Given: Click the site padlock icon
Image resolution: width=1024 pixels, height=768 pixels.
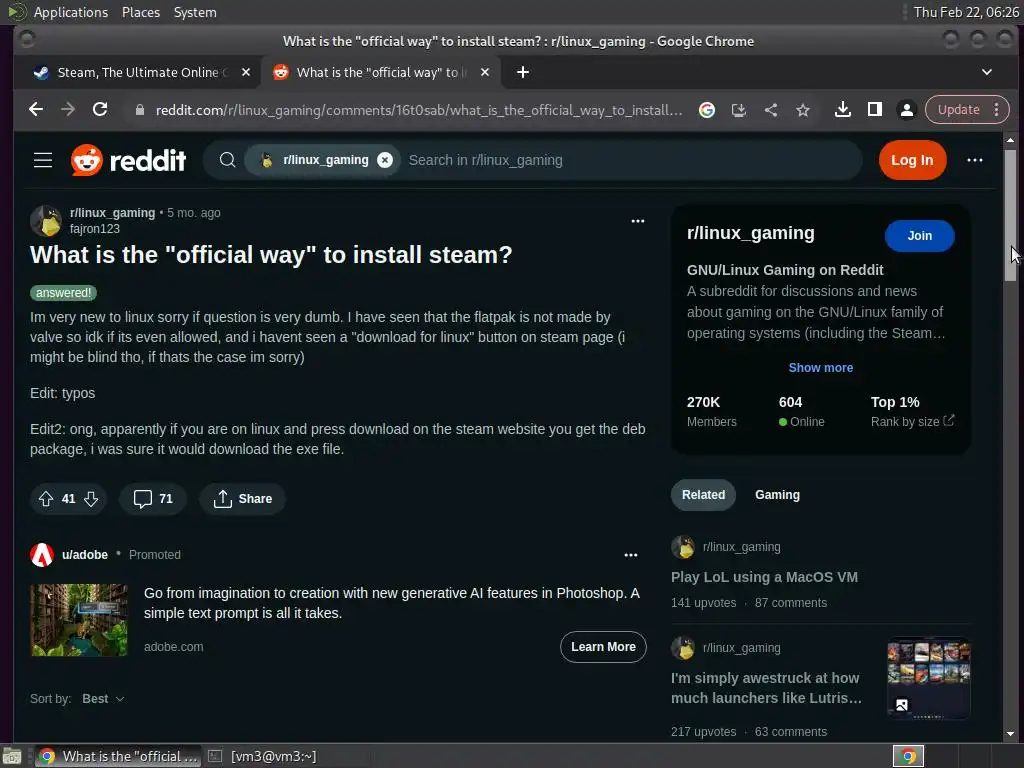Looking at the screenshot, I should point(139,110).
